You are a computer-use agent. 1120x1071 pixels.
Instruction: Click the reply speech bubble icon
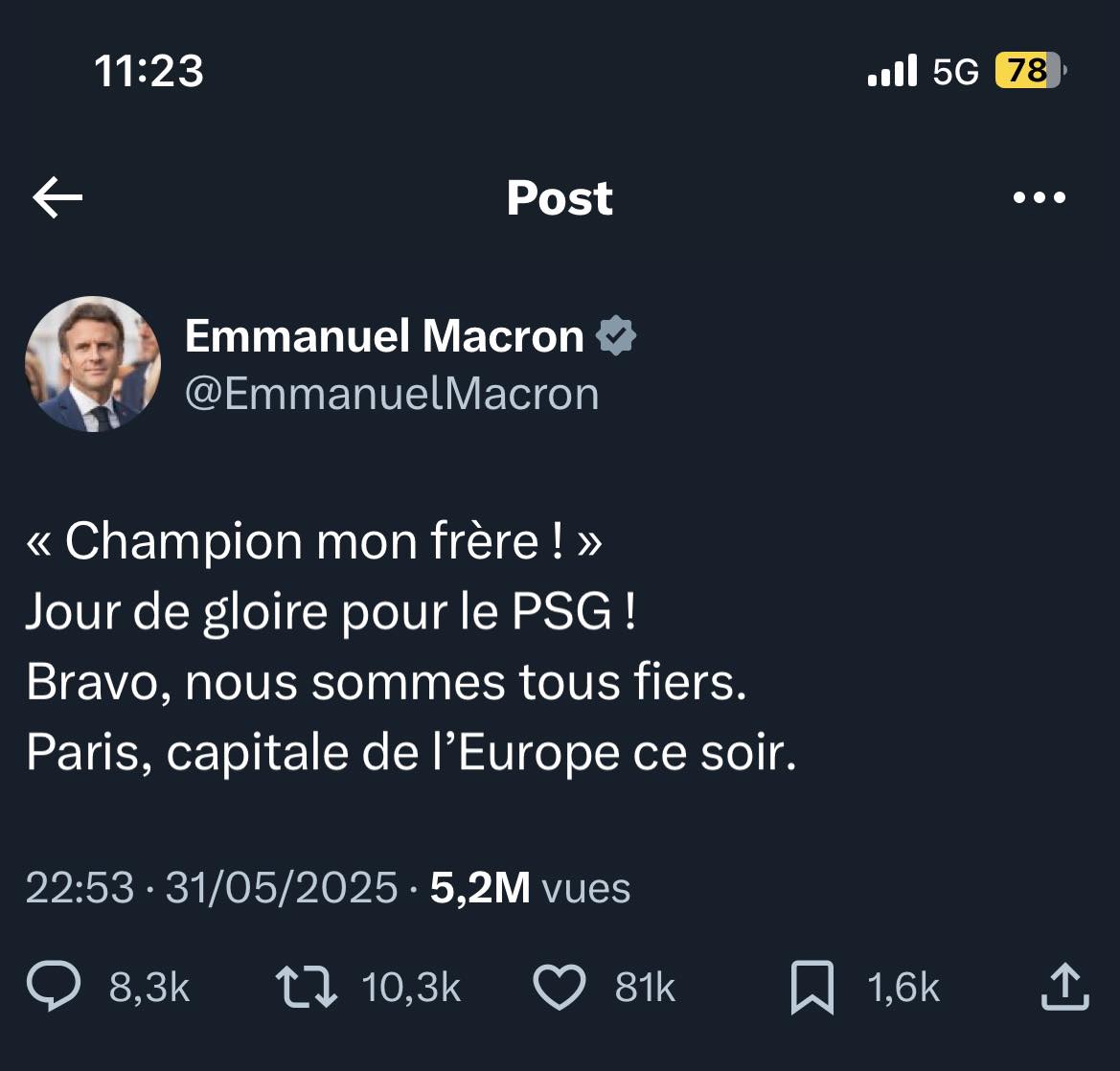(54, 986)
